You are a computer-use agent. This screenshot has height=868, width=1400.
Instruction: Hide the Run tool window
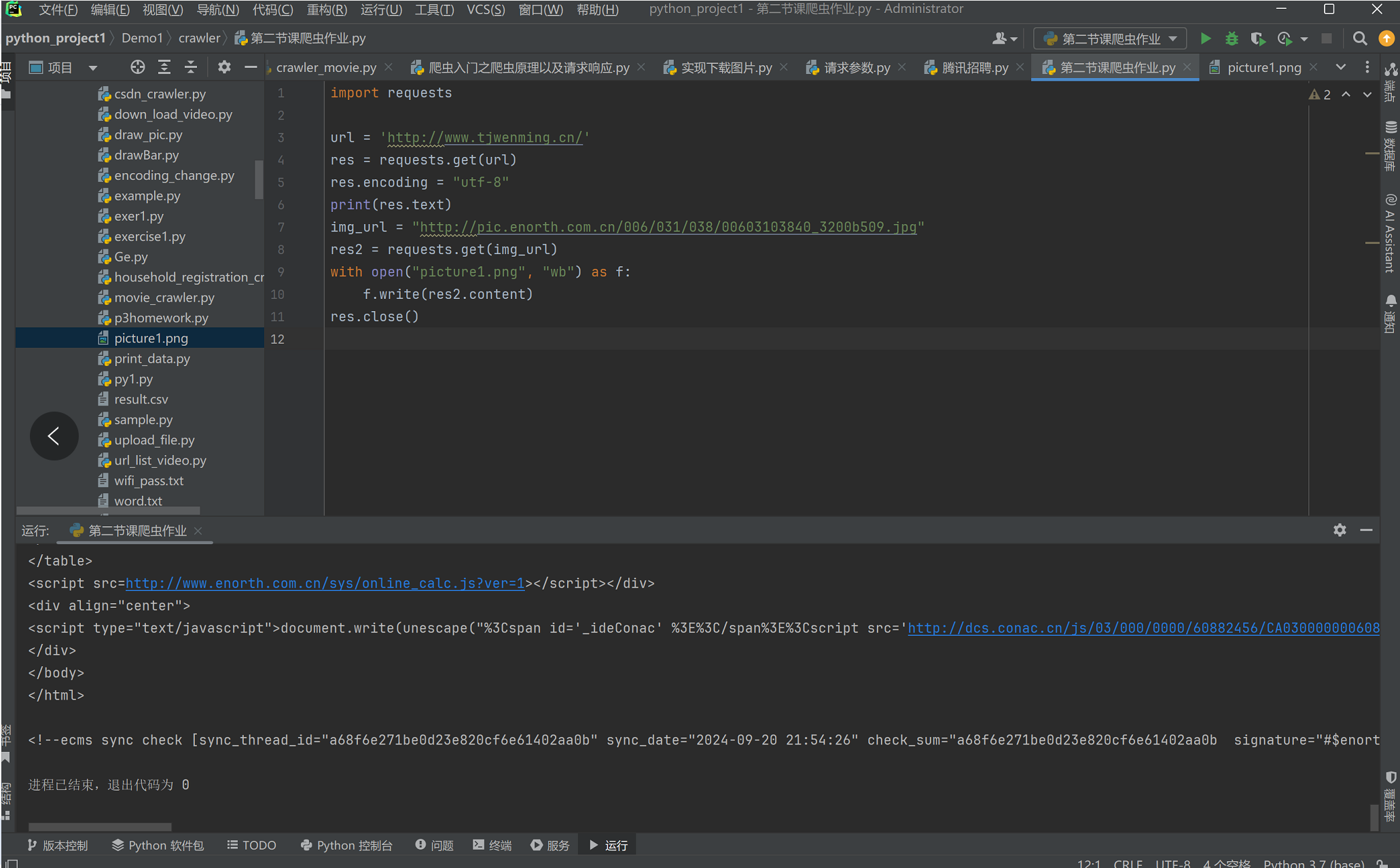[x=1367, y=530]
